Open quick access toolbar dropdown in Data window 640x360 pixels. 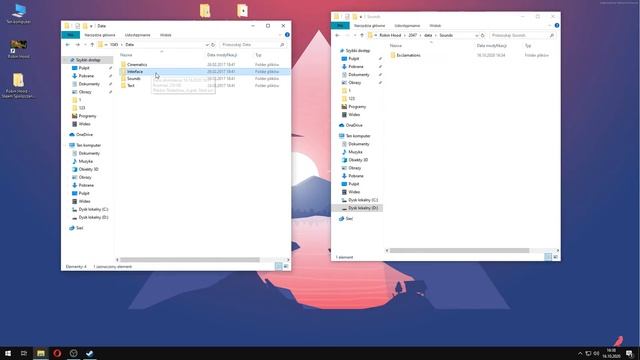[x=91, y=26]
